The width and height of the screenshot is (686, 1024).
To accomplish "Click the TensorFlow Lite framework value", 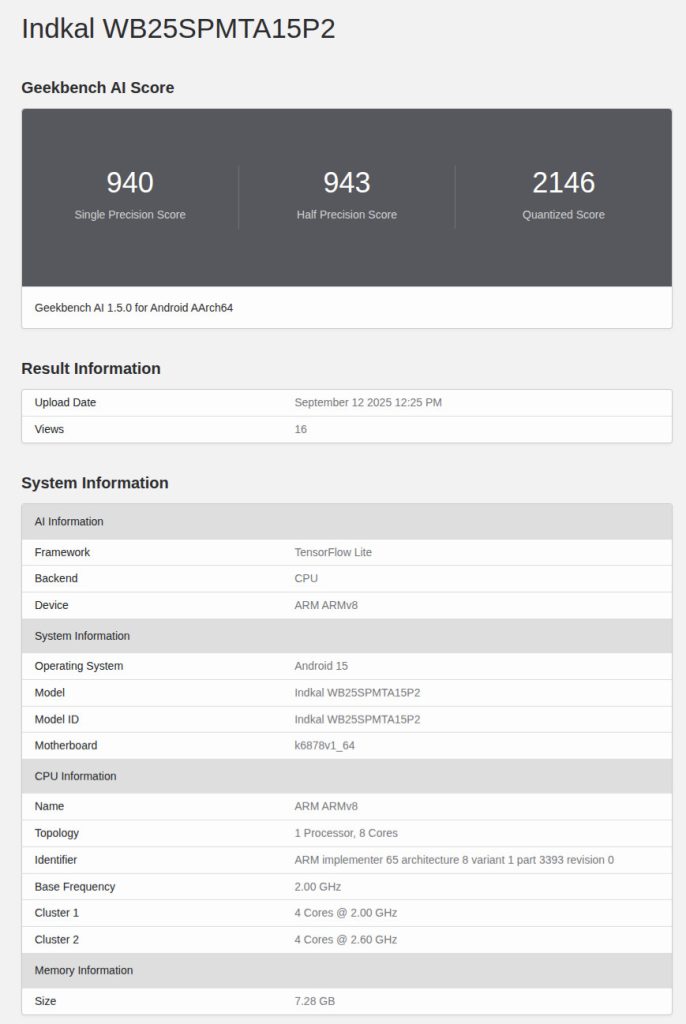I will [x=333, y=552].
